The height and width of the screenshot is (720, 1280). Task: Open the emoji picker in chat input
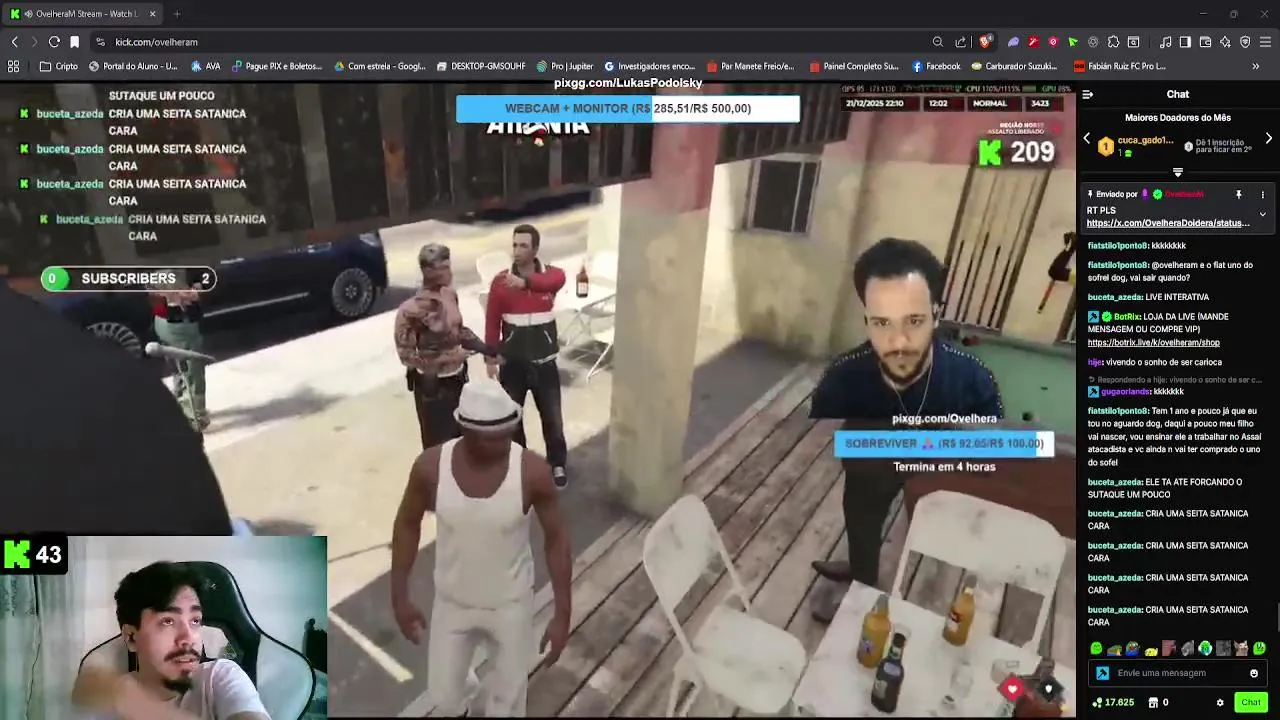1254,673
